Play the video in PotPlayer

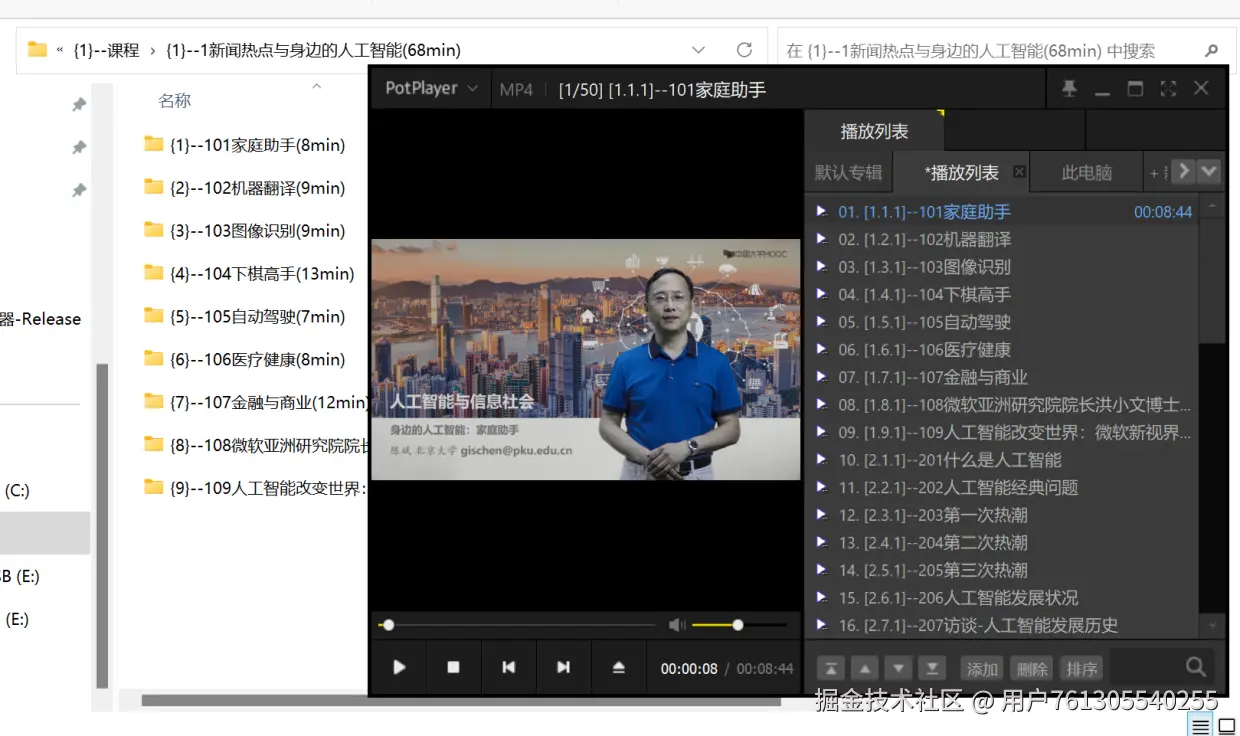399,667
